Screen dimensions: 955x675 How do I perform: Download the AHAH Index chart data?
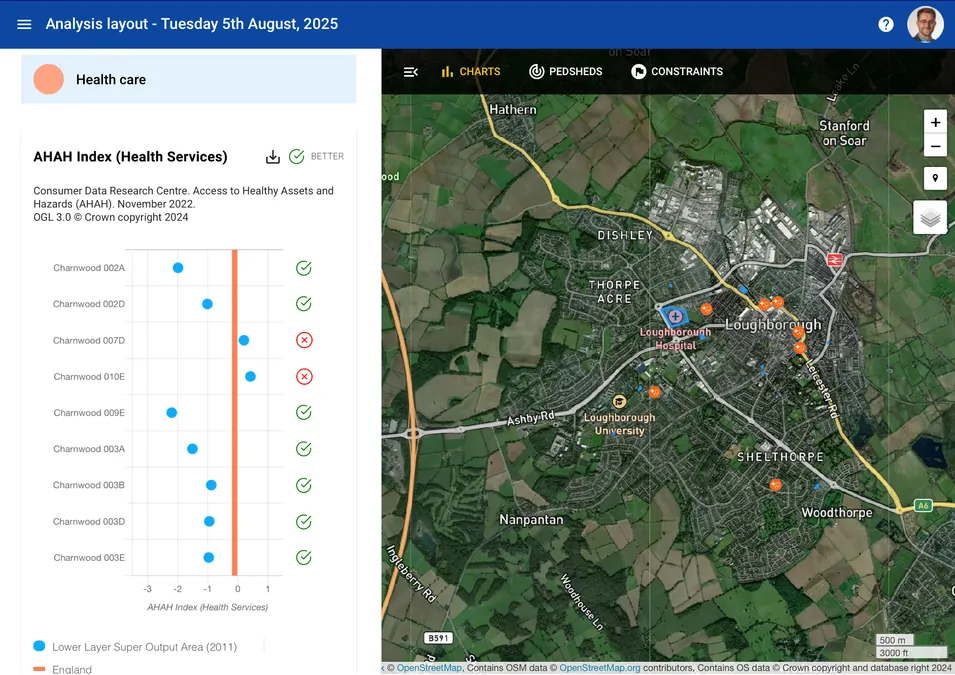273,157
